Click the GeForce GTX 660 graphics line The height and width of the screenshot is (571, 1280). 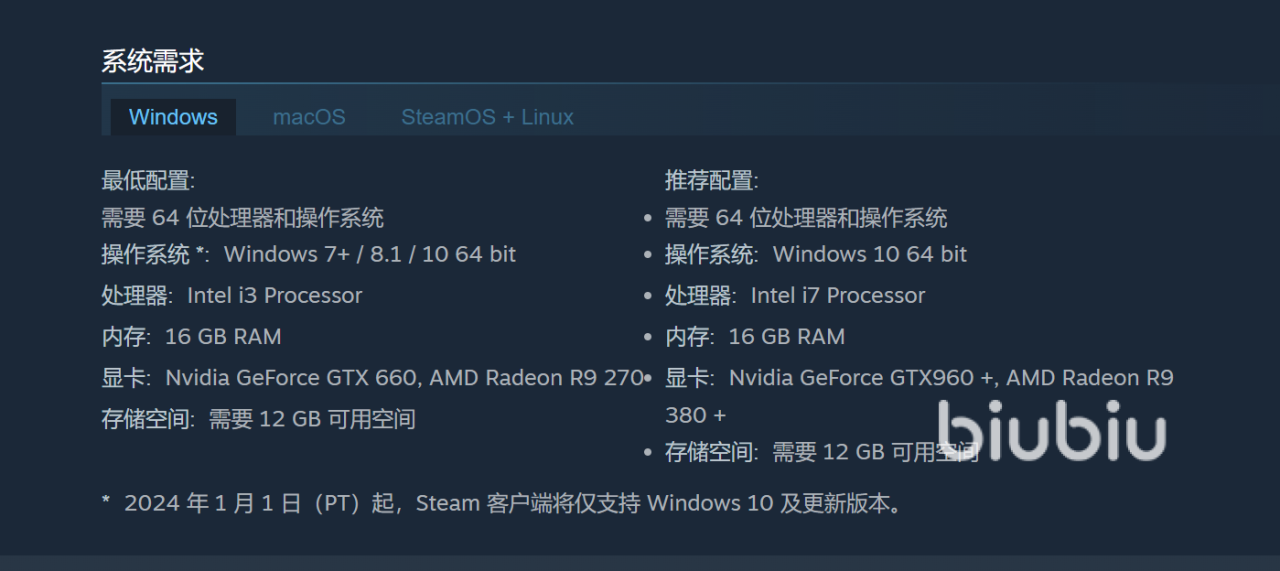372,378
